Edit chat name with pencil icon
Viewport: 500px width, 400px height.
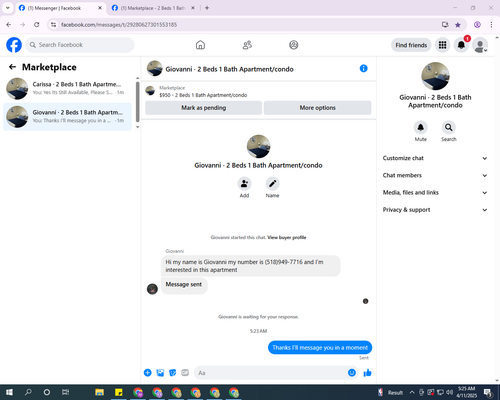[x=272, y=184]
